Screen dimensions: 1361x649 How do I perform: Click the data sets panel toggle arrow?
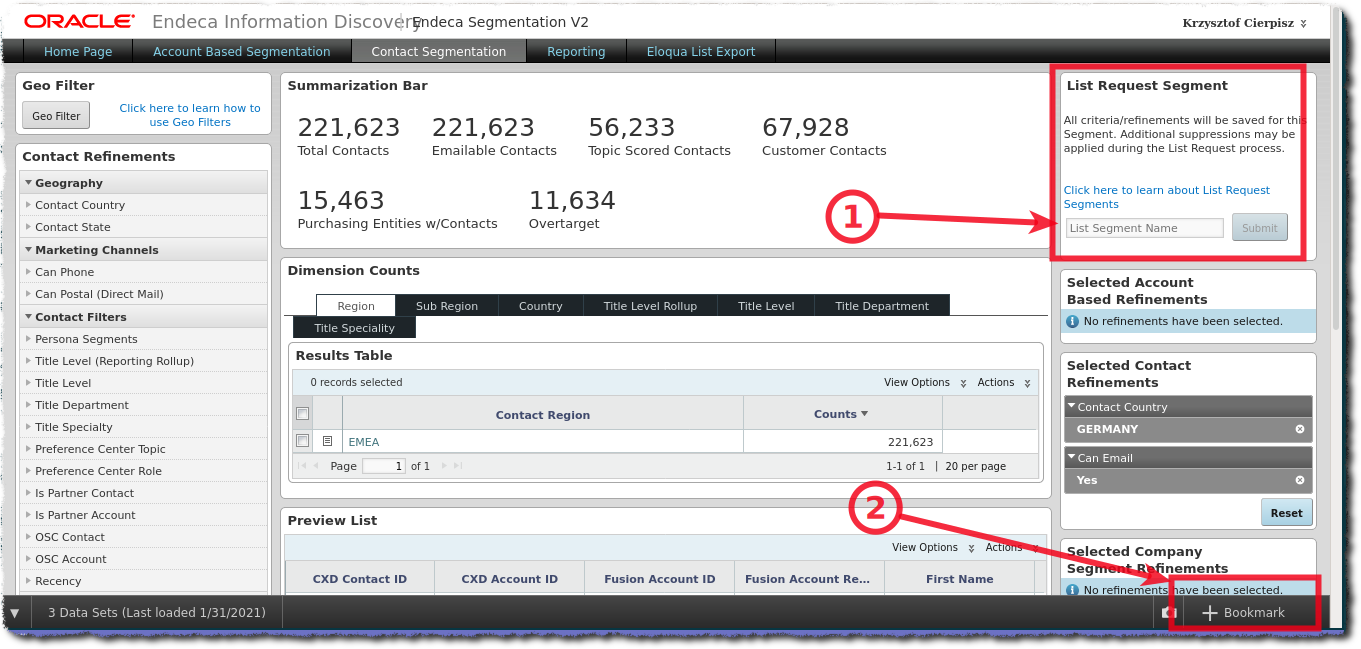(x=14, y=613)
